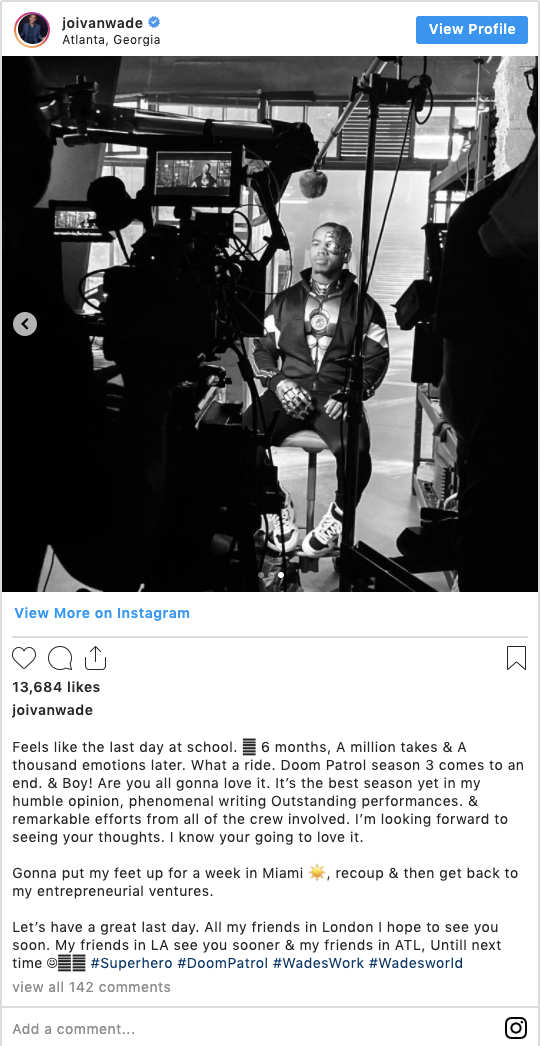Image resolution: width=540 pixels, height=1046 pixels.
Task: Open the comment speech bubble icon
Action: (x=60, y=658)
